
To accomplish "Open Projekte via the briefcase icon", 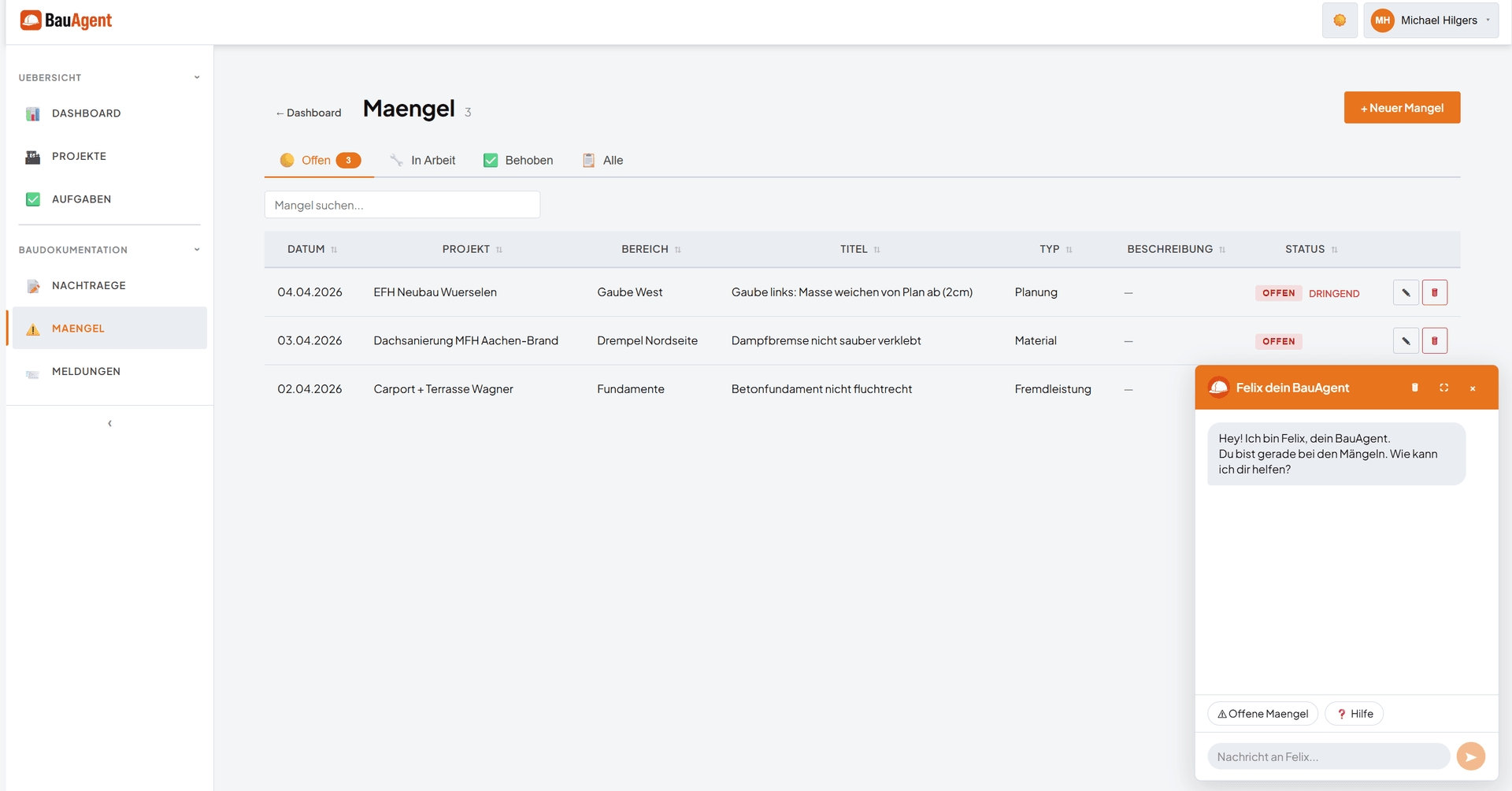I will [x=33, y=156].
